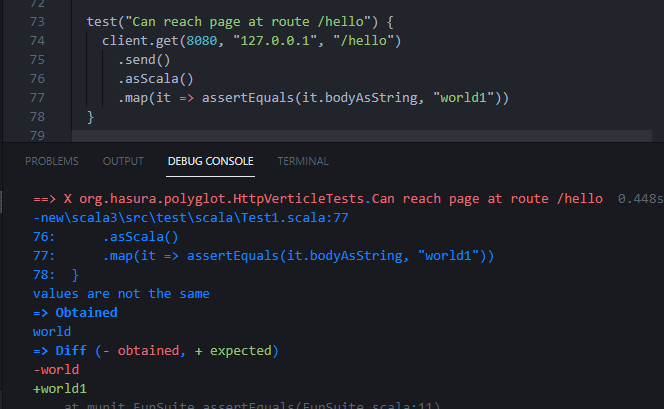This screenshot has width=664, height=409.
Task: Click line number 77 in the gutter
Action: pos(37,98)
